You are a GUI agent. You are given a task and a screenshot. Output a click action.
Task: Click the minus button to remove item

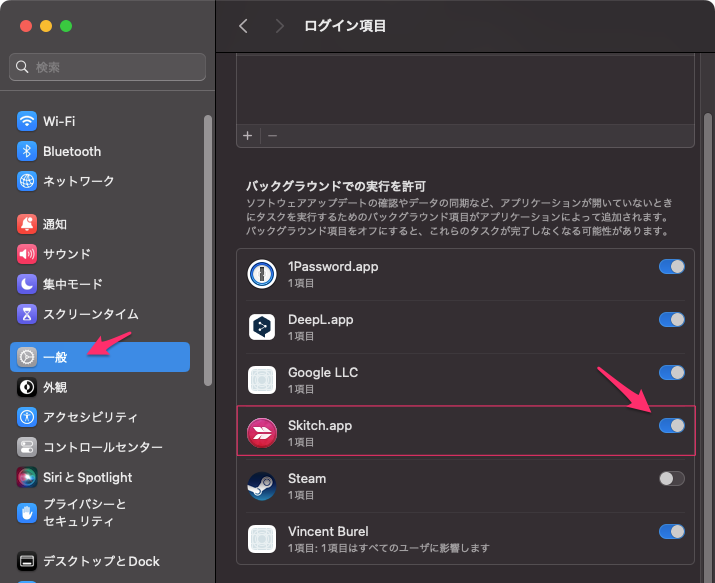pos(272,135)
